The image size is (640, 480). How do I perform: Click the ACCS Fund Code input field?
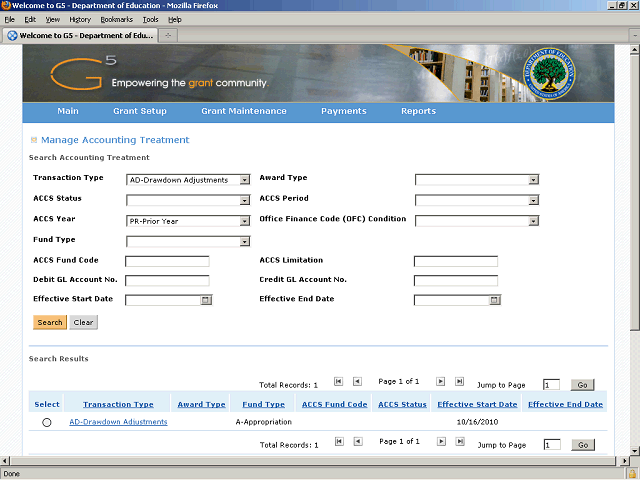[x=167, y=261]
